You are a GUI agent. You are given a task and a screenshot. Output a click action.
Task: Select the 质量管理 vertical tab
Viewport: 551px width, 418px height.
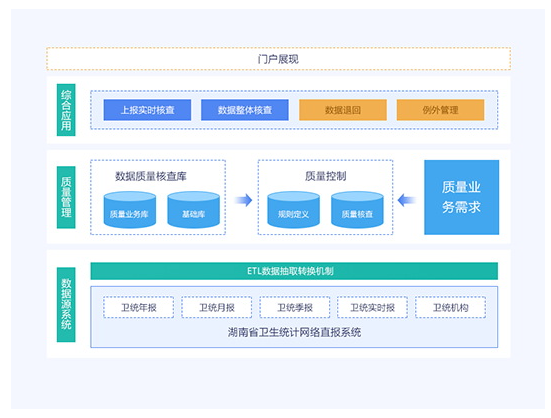(66, 197)
